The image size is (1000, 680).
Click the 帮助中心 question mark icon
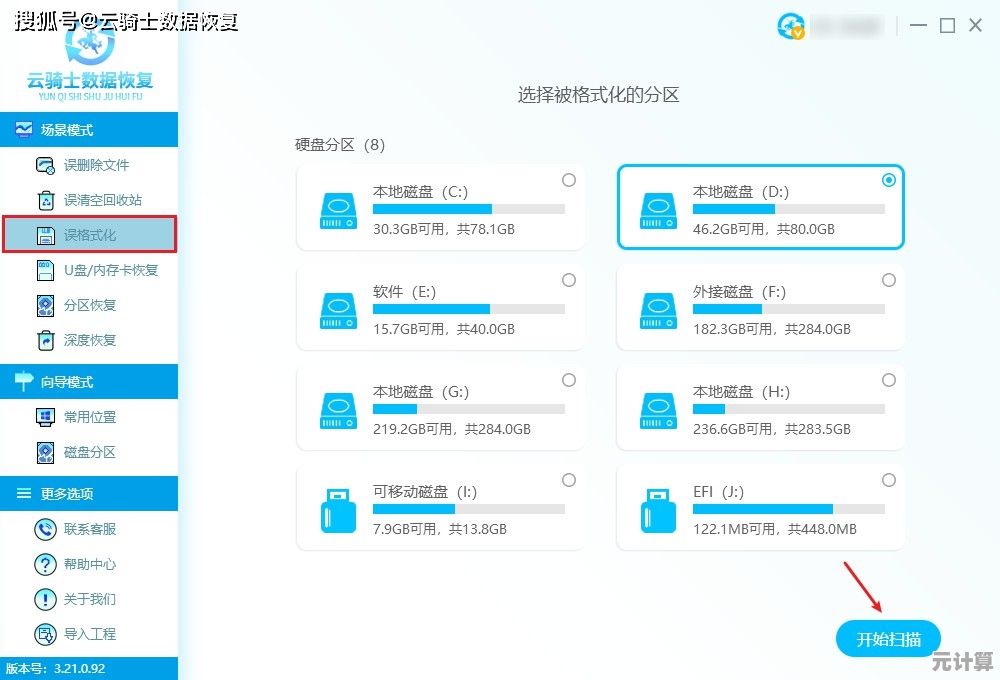tap(45, 564)
